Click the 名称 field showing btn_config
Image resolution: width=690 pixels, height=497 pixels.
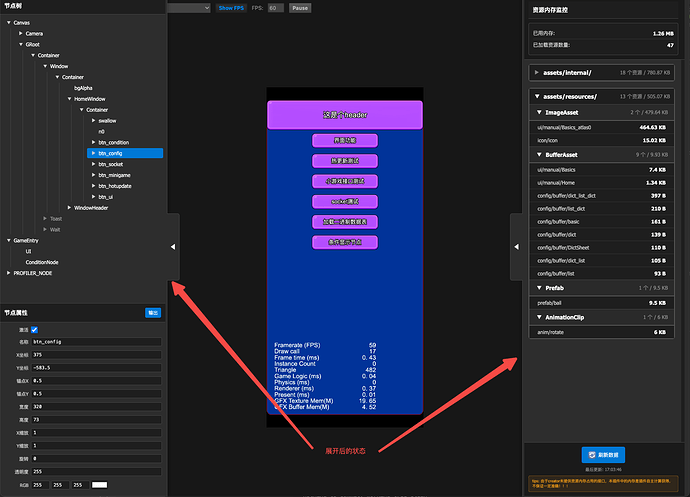[x=96, y=342]
